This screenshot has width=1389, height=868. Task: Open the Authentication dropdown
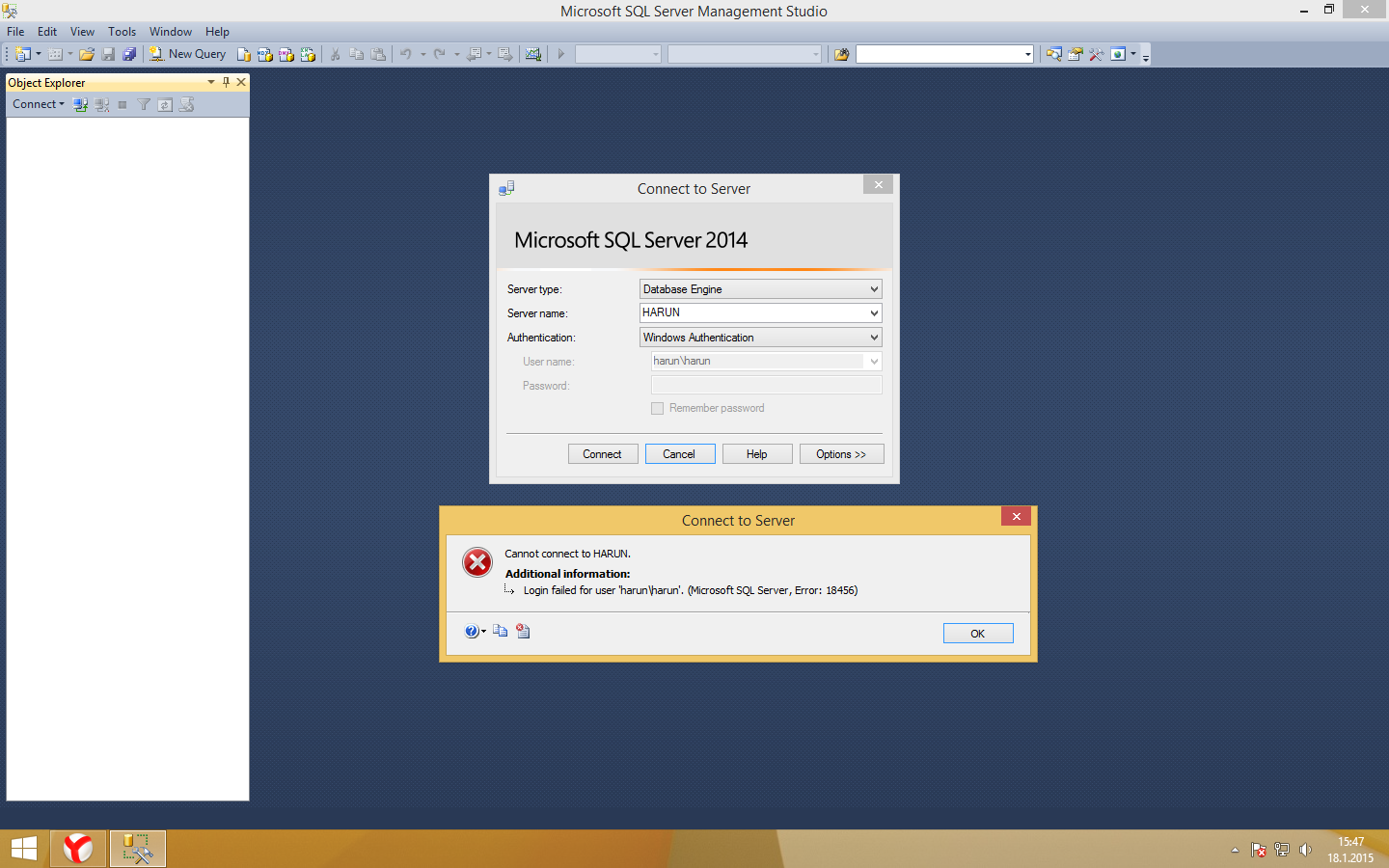[x=874, y=338]
